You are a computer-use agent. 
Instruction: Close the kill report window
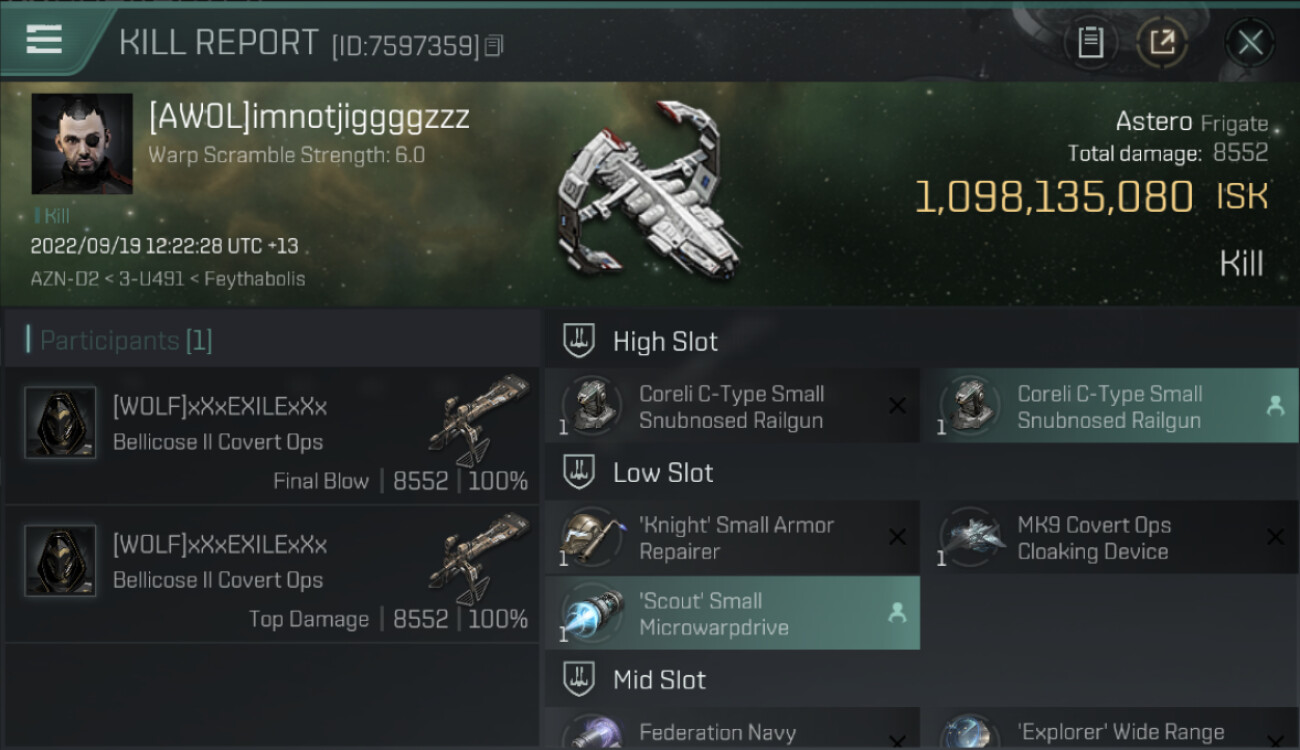click(x=1250, y=42)
